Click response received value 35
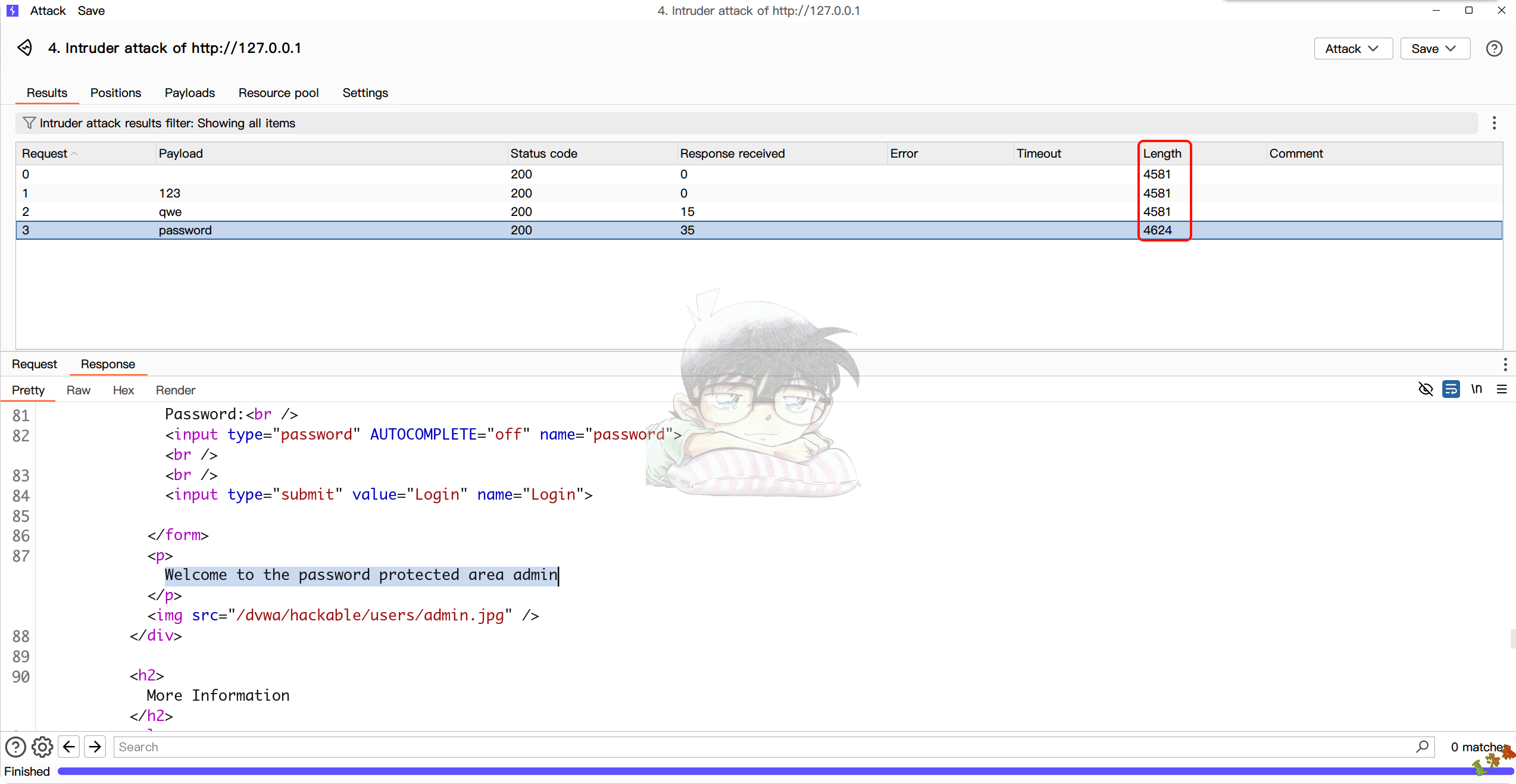 tap(687, 230)
